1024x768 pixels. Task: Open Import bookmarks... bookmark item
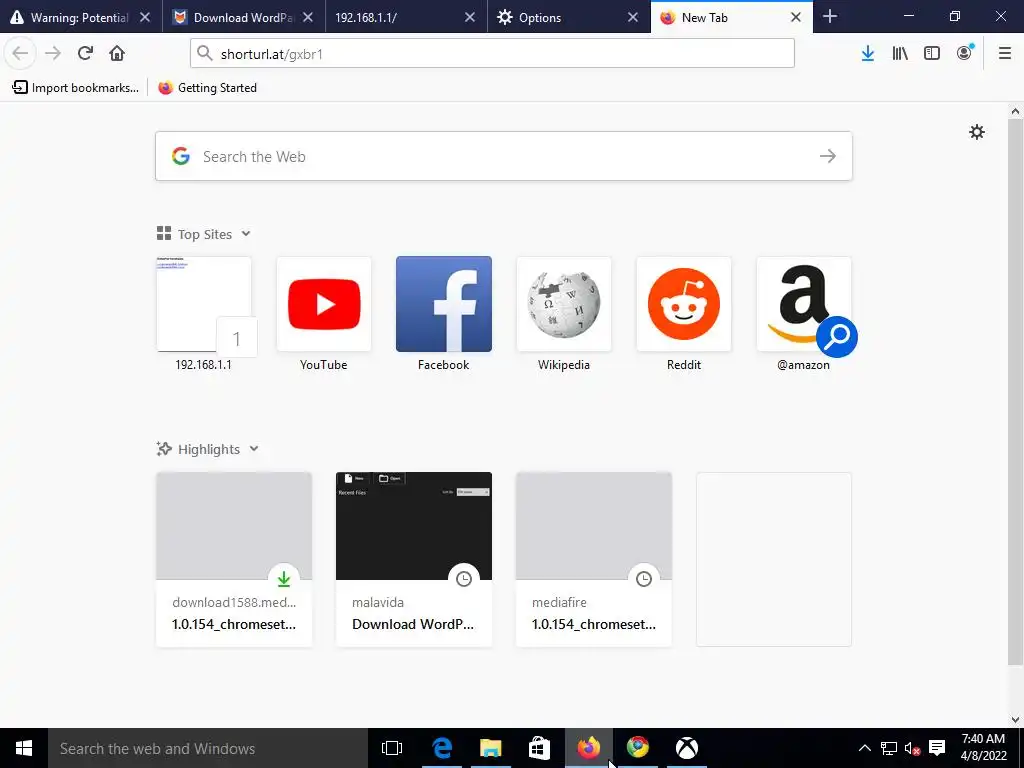point(76,88)
